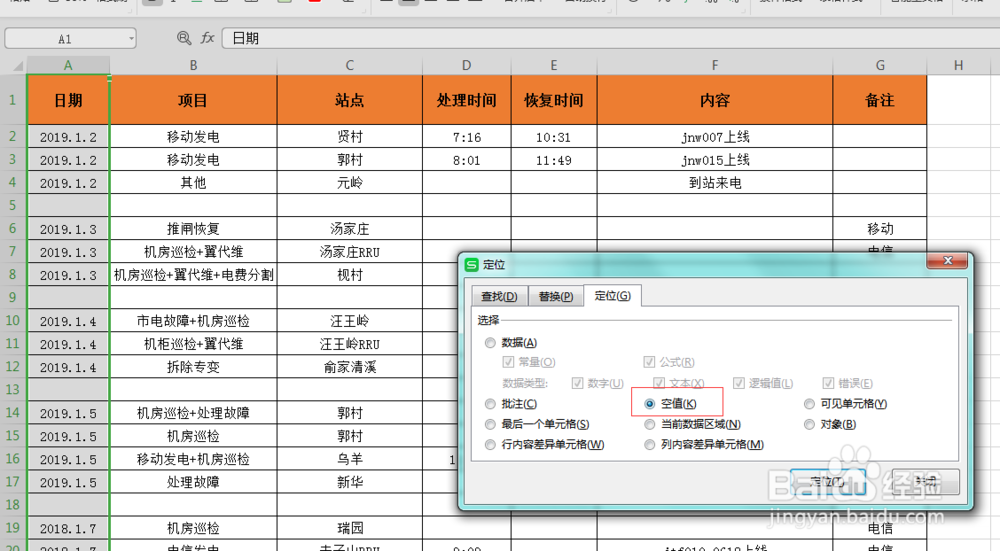Toggle the 常量(O) checkbox

[x=508, y=362]
